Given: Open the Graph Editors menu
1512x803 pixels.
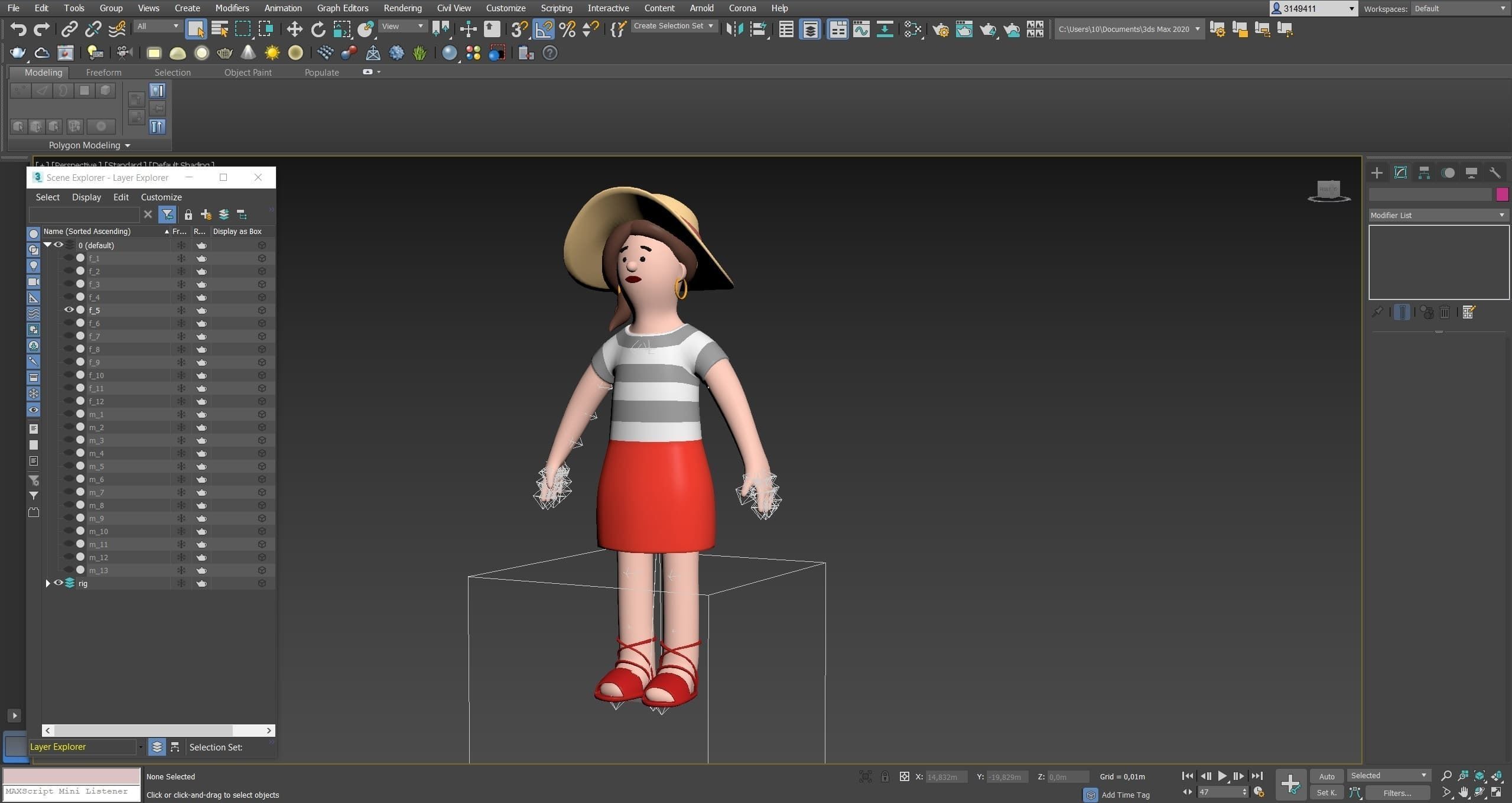Looking at the screenshot, I should click(x=343, y=8).
